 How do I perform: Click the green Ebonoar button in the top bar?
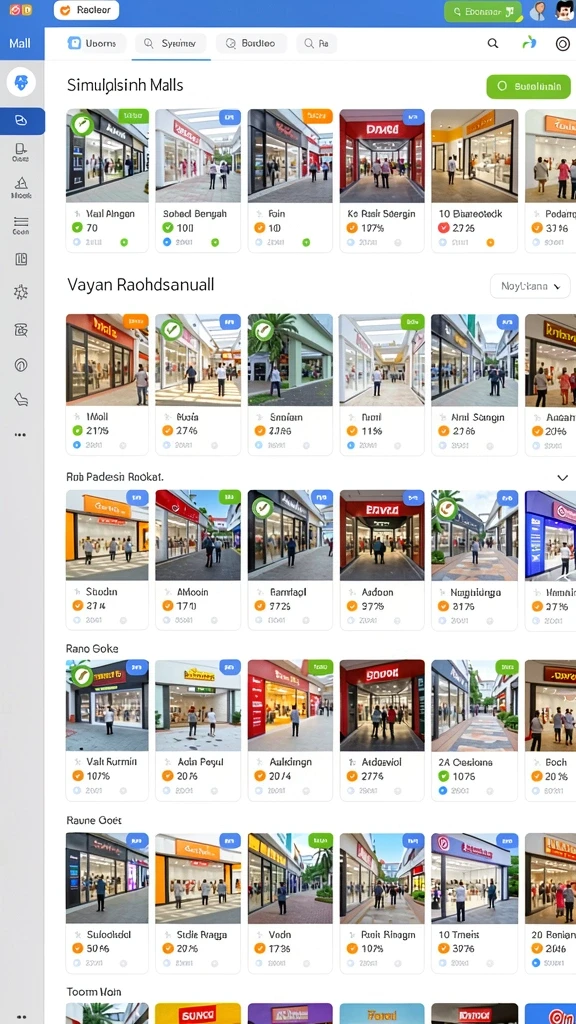(x=483, y=12)
